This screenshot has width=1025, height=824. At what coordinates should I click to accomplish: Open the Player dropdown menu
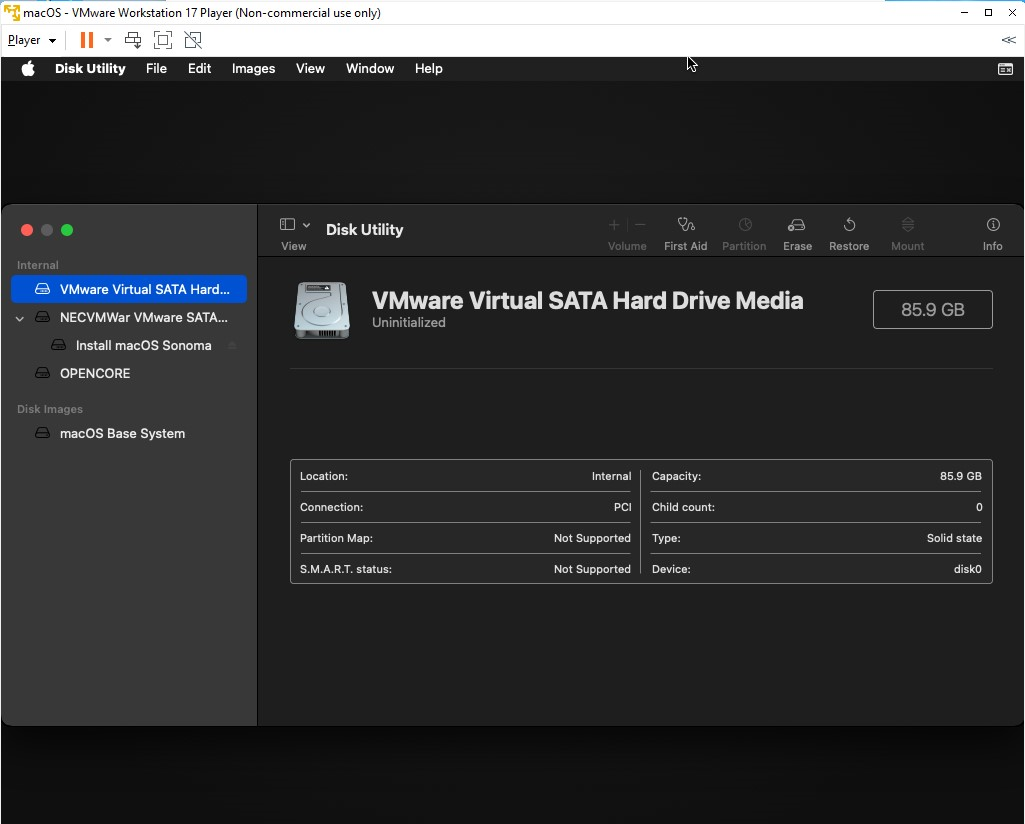coord(31,40)
